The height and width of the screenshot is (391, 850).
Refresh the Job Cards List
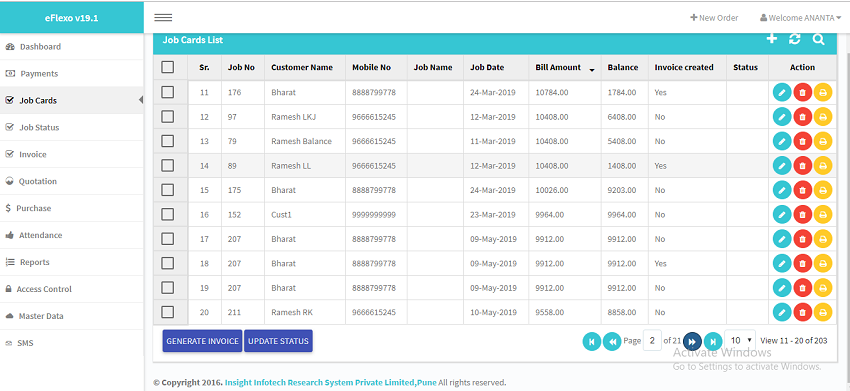point(795,39)
